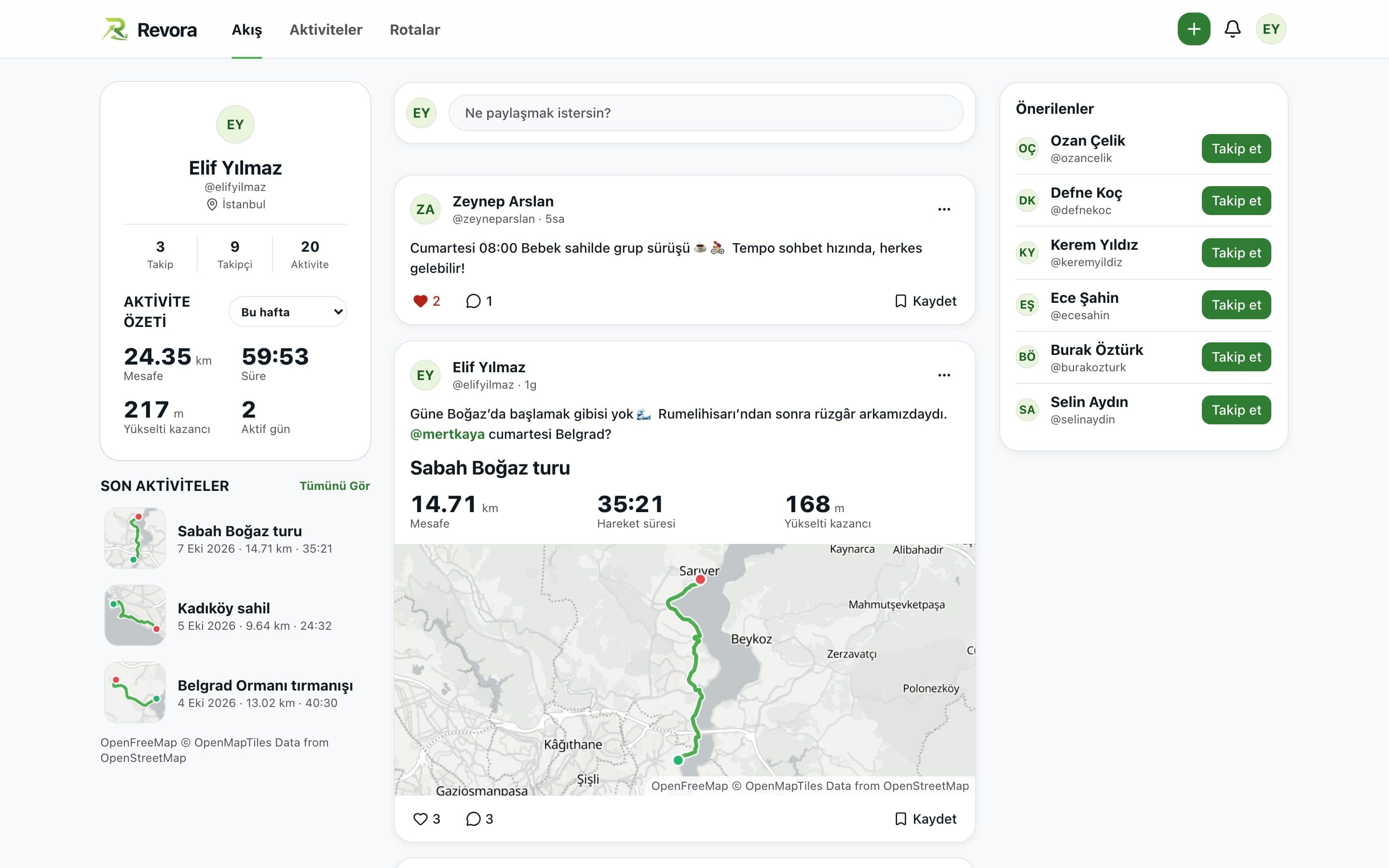Viewport: 1389px width, 868px height.
Task: Open more options on Elif Yılmaz's post
Action: point(944,376)
